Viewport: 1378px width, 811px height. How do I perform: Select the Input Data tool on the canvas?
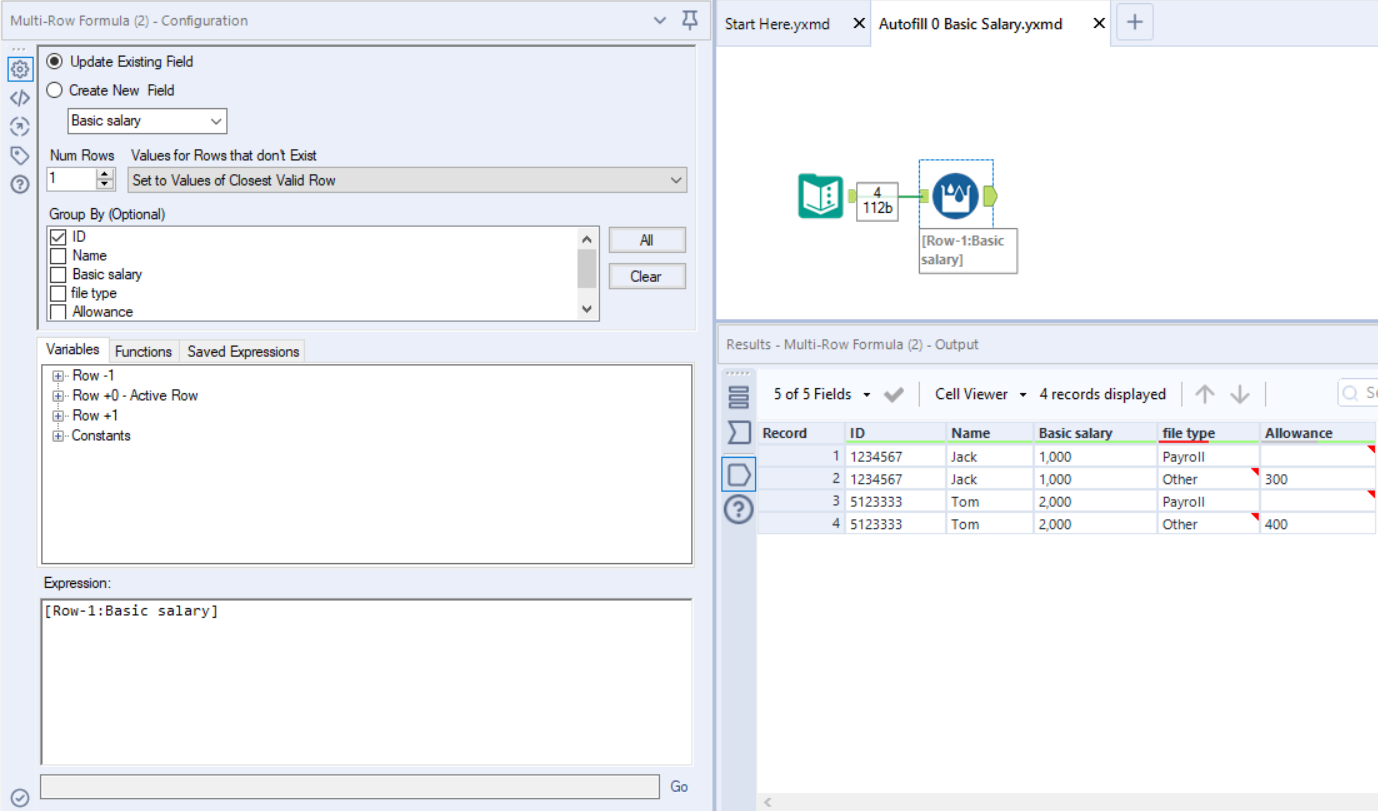(x=821, y=195)
